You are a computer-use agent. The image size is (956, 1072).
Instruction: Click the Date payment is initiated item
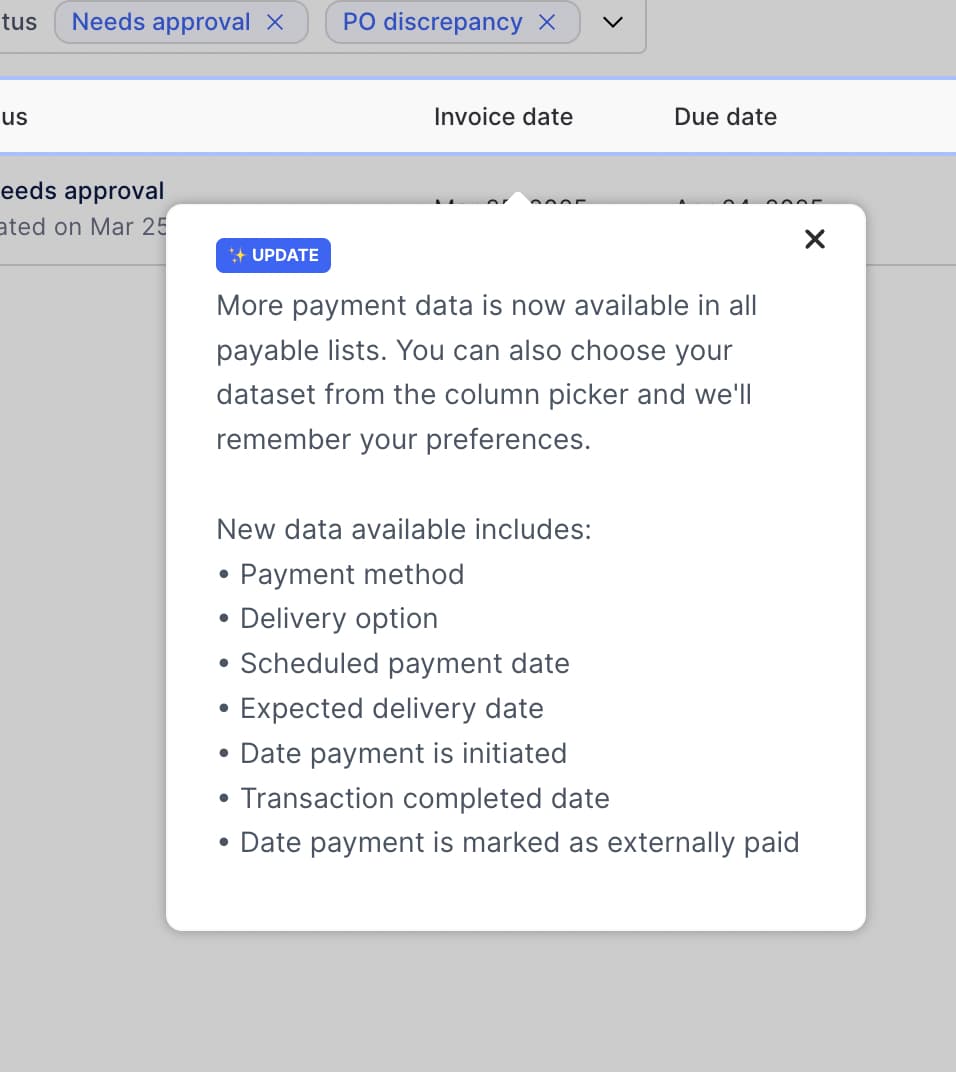[403, 753]
